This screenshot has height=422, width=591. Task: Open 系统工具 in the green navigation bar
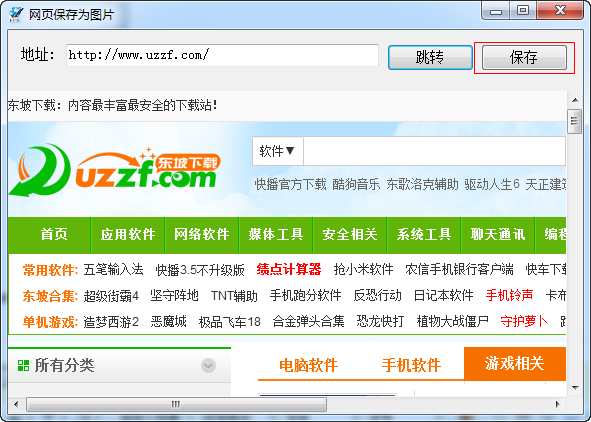(x=424, y=234)
